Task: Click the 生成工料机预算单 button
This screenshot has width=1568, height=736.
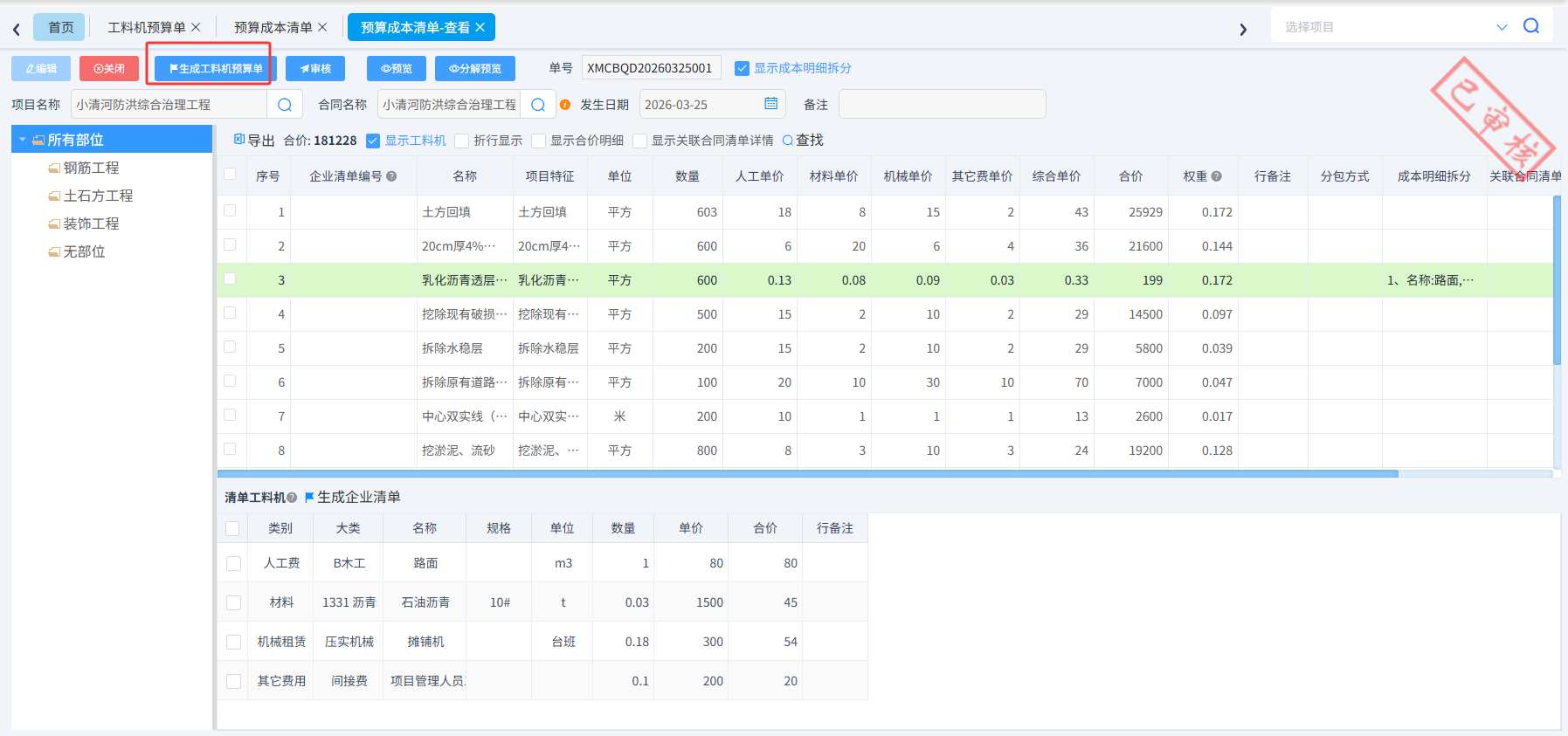Action: pos(216,68)
